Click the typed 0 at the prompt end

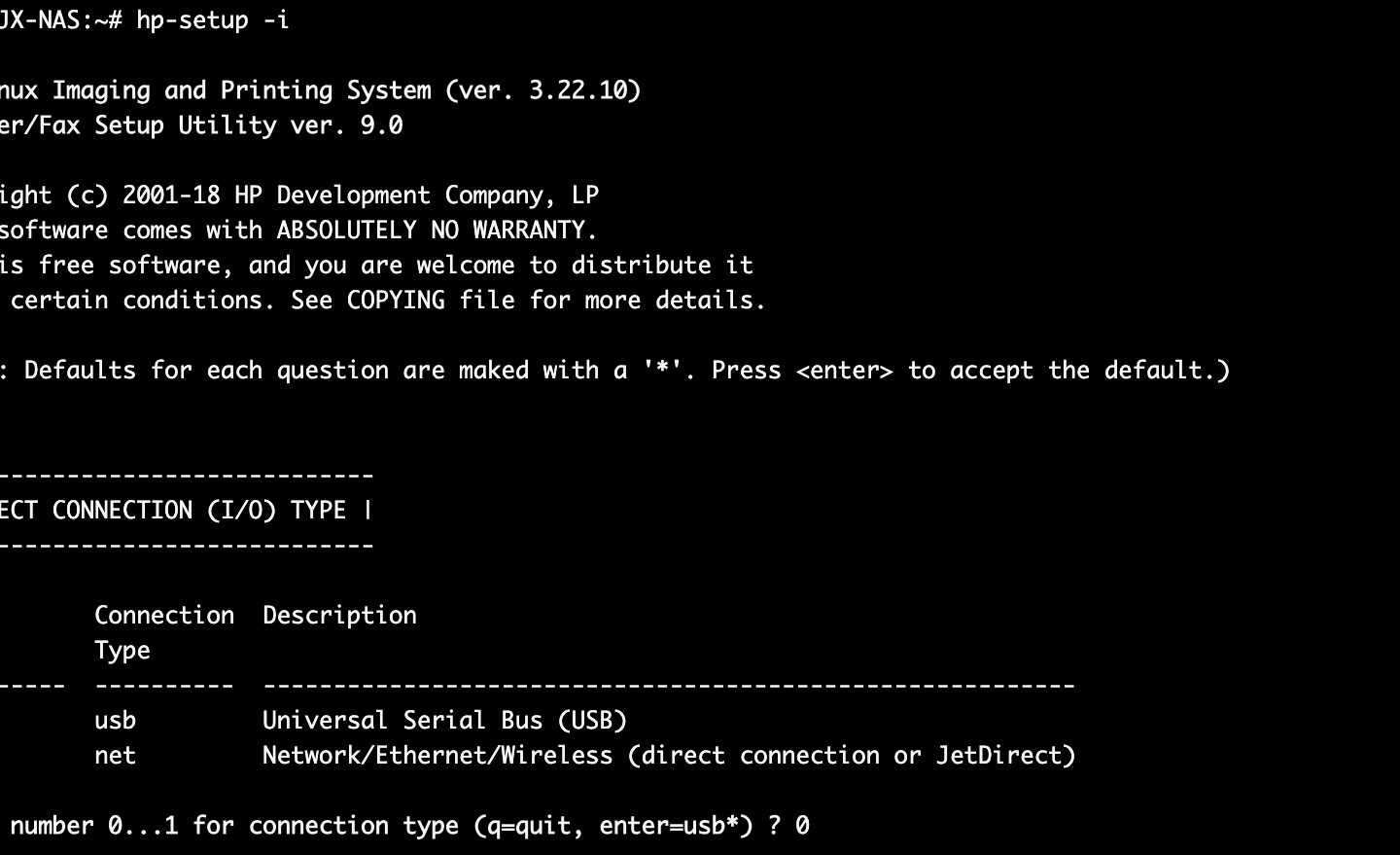point(802,826)
